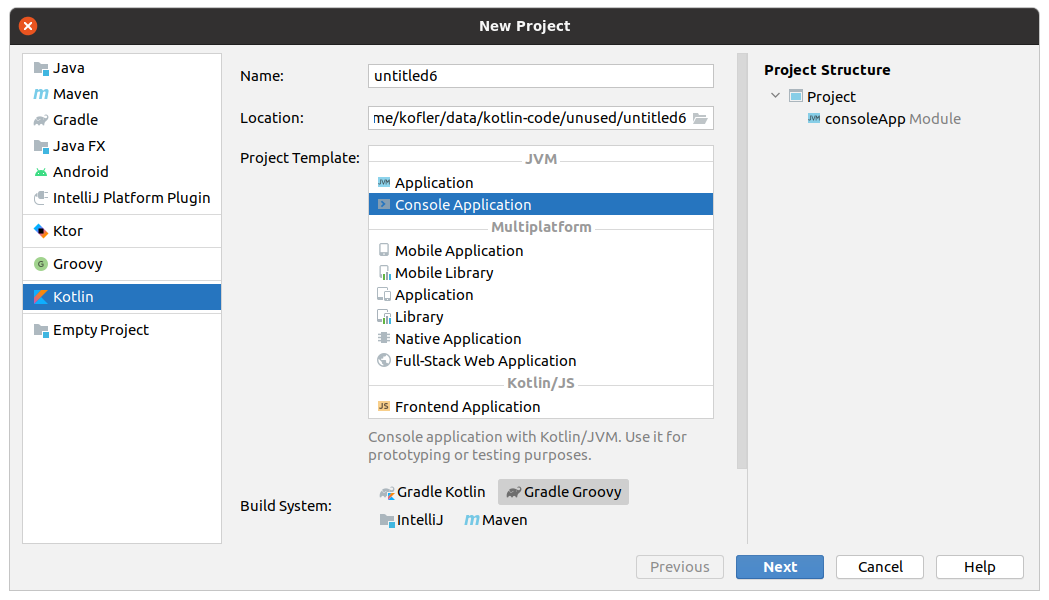This screenshot has height=600, width=1049.
Task: Click the Android robot icon
Action: tap(41, 172)
